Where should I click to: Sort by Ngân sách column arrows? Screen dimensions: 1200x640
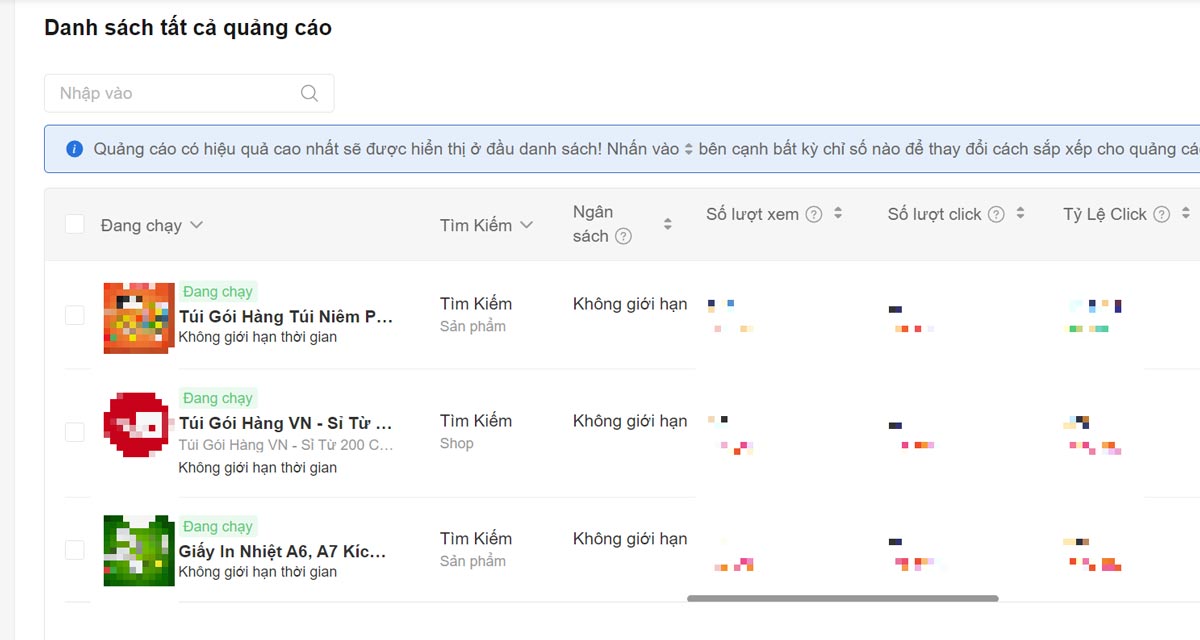668,225
